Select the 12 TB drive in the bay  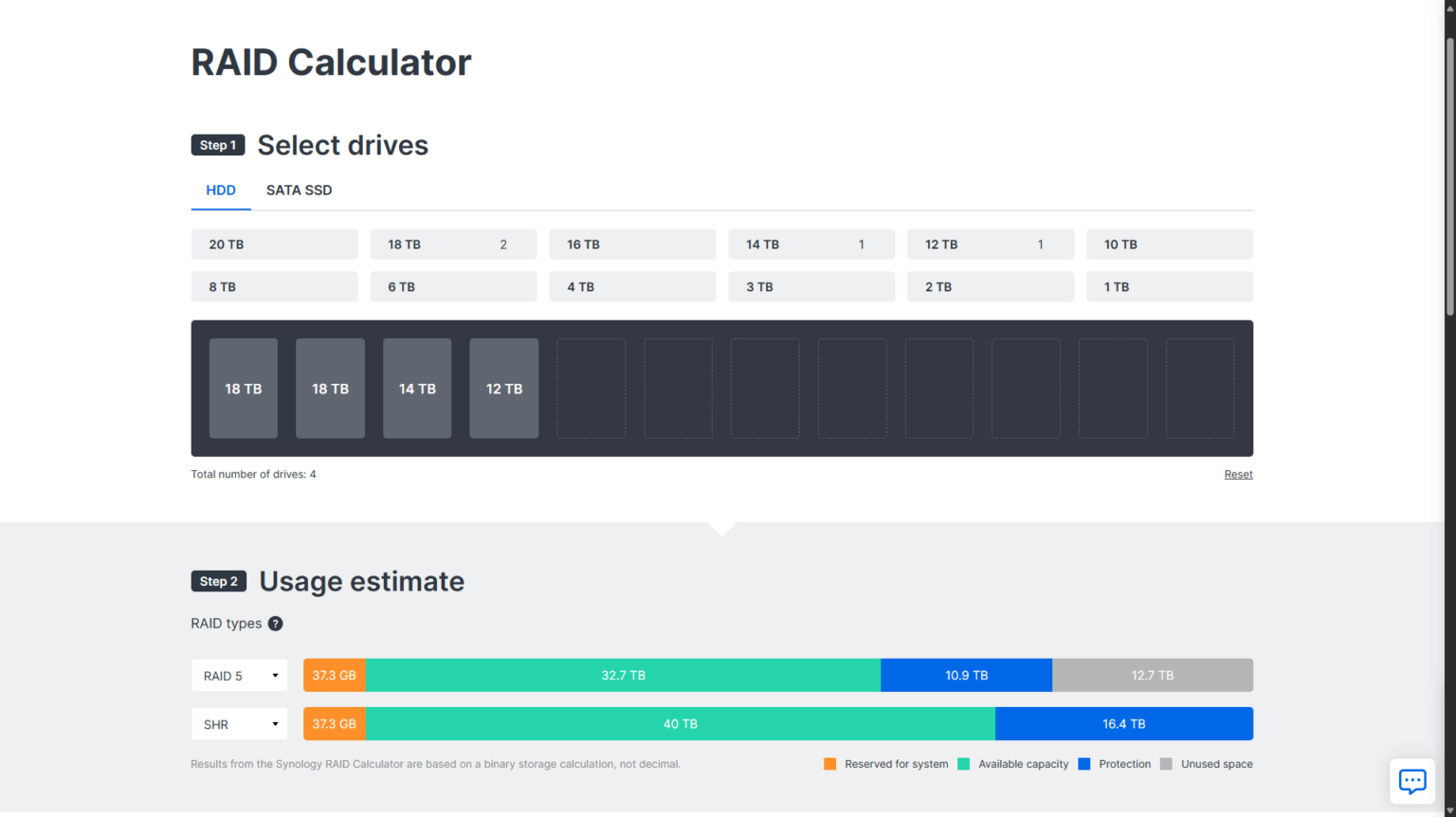[503, 388]
